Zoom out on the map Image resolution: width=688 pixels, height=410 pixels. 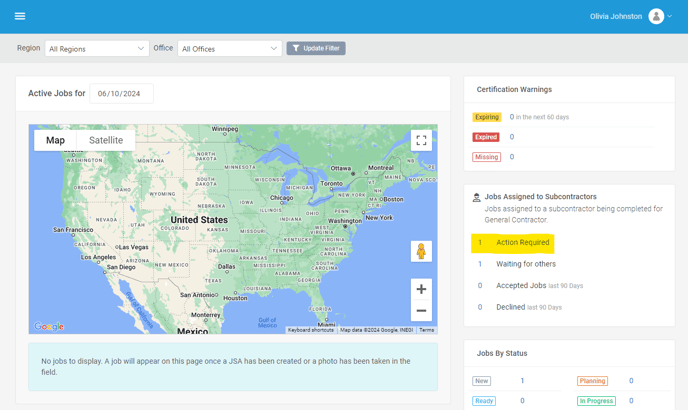[421, 310]
